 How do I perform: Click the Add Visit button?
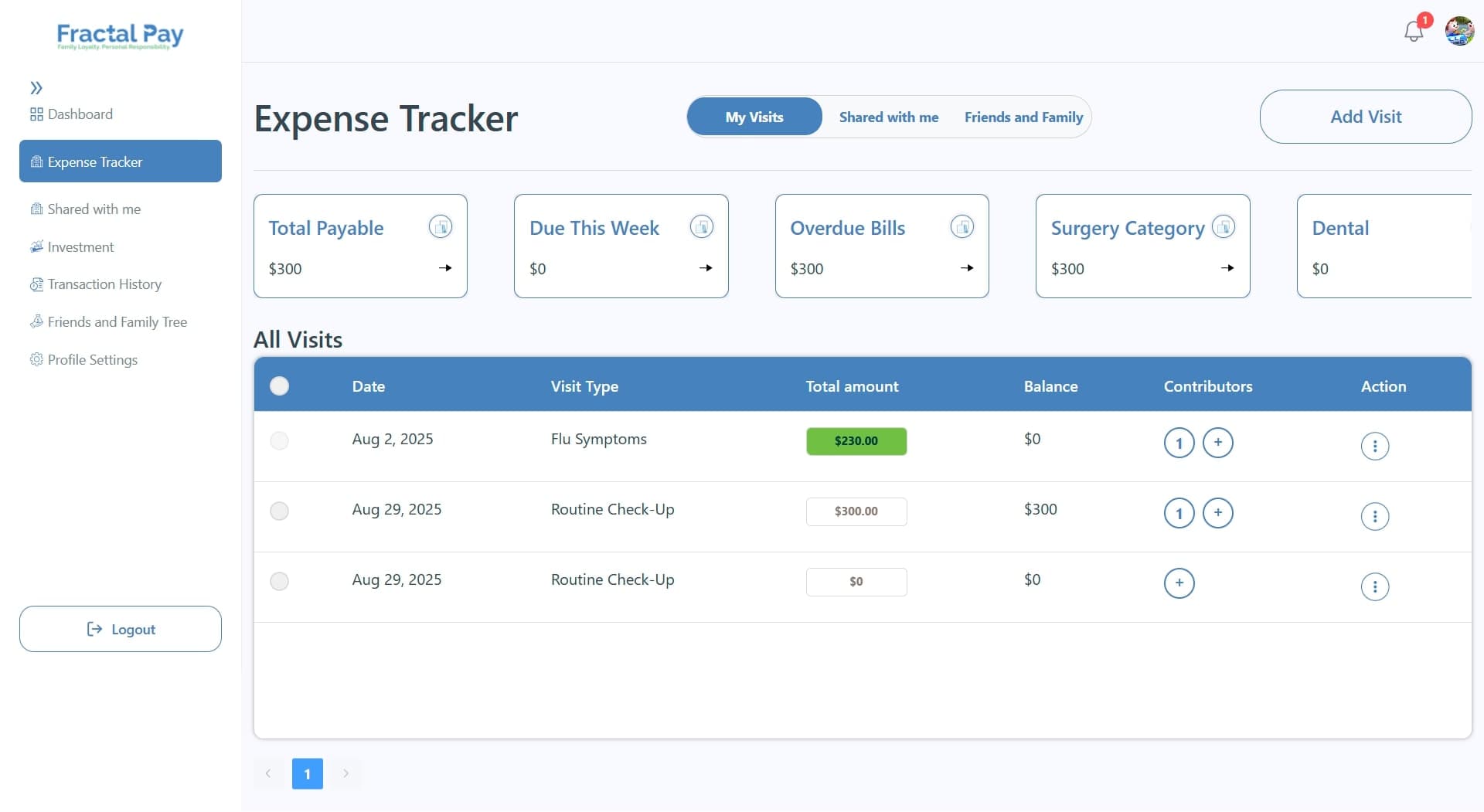point(1365,117)
